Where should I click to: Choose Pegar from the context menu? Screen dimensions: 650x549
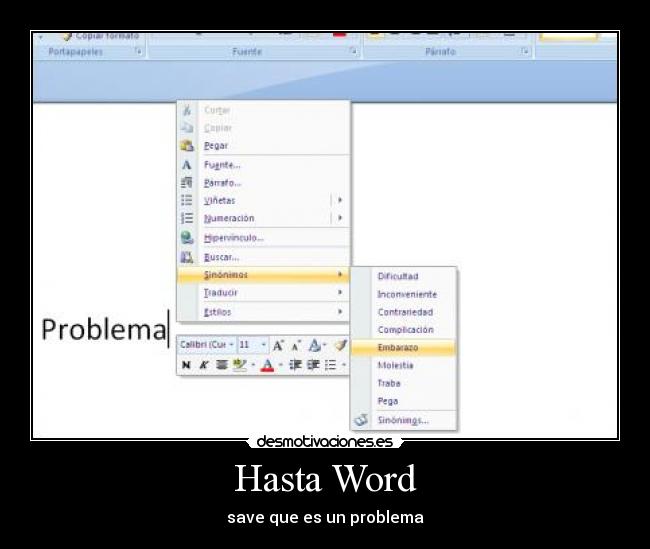pos(216,146)
